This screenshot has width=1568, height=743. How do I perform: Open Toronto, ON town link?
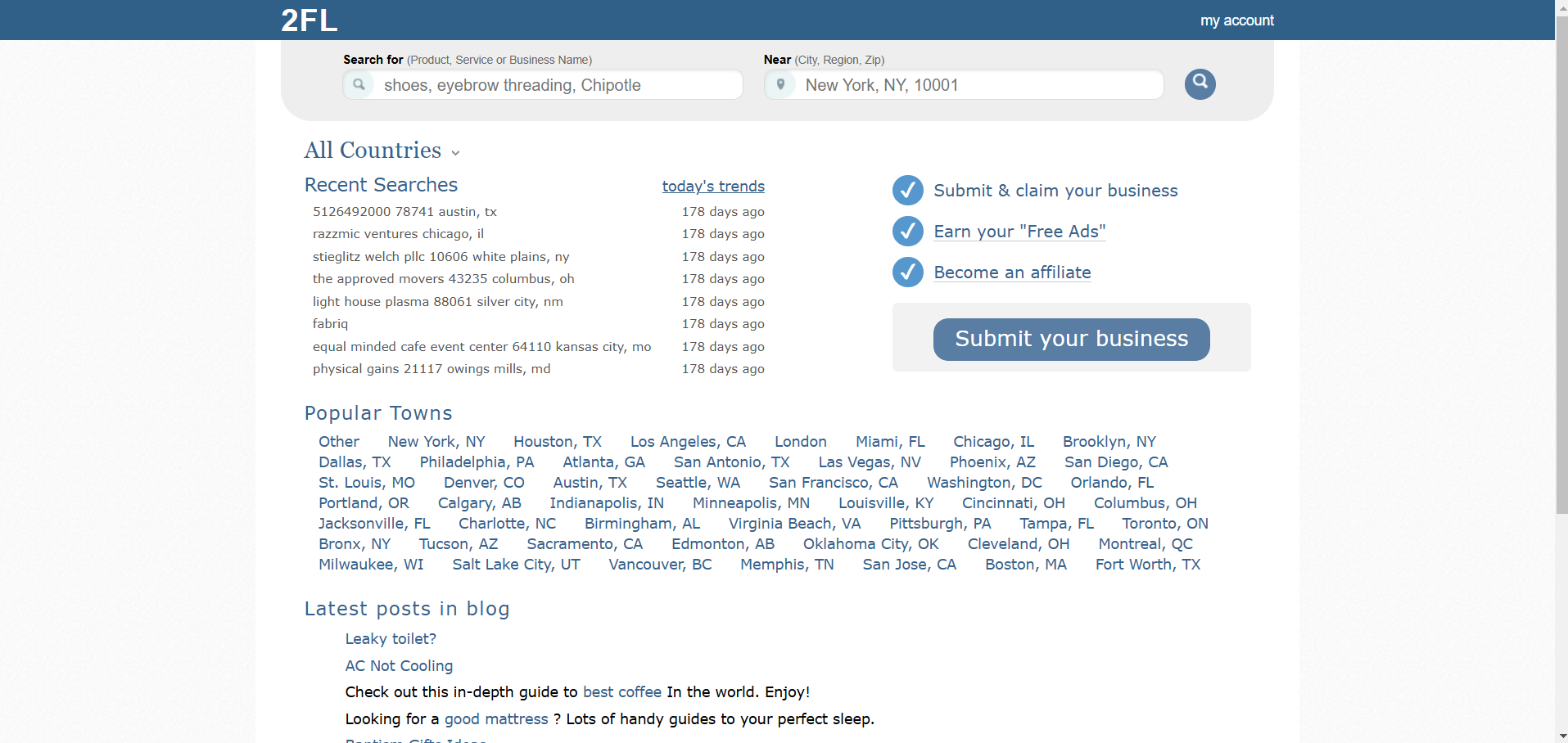[x=1165, y=524]
